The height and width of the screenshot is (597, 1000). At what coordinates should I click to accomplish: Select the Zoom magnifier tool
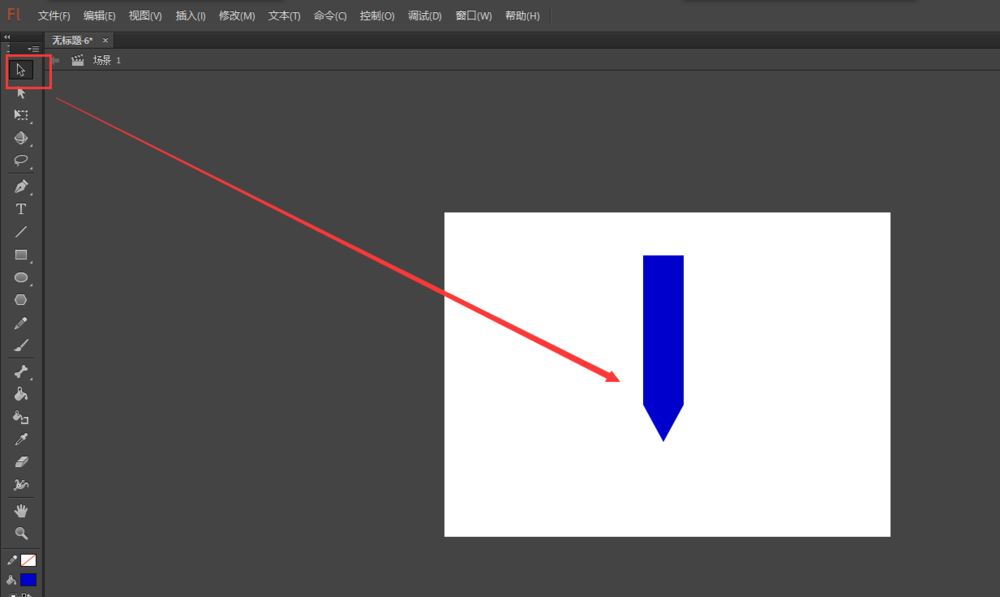20,533
